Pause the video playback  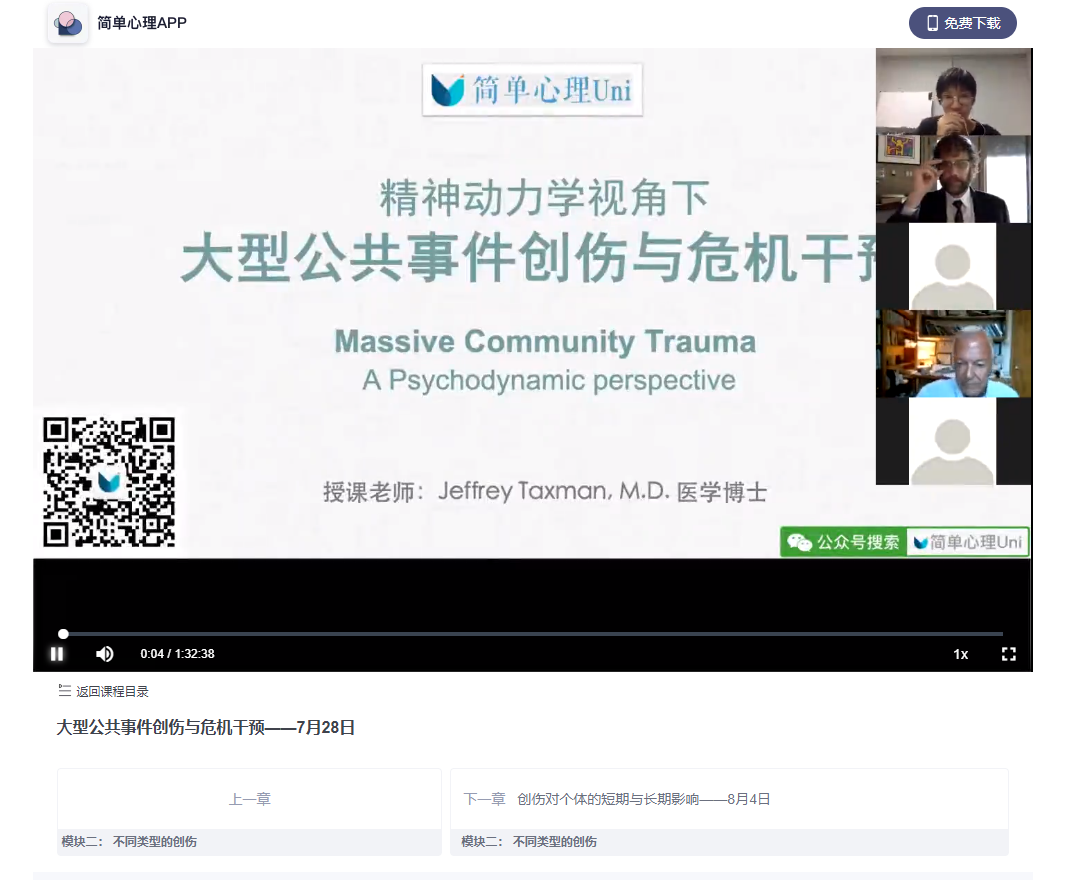(x=57, y=654)
